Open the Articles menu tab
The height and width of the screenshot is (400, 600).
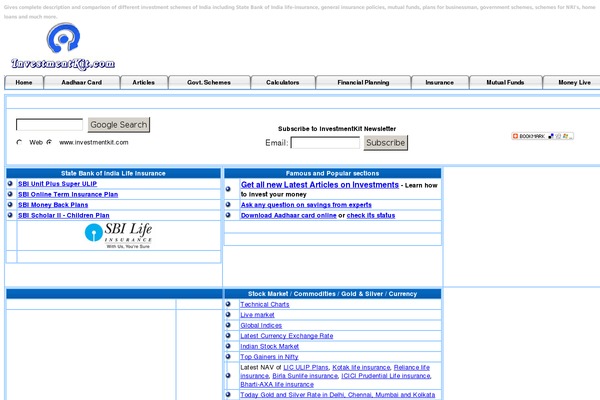(143, 82)
